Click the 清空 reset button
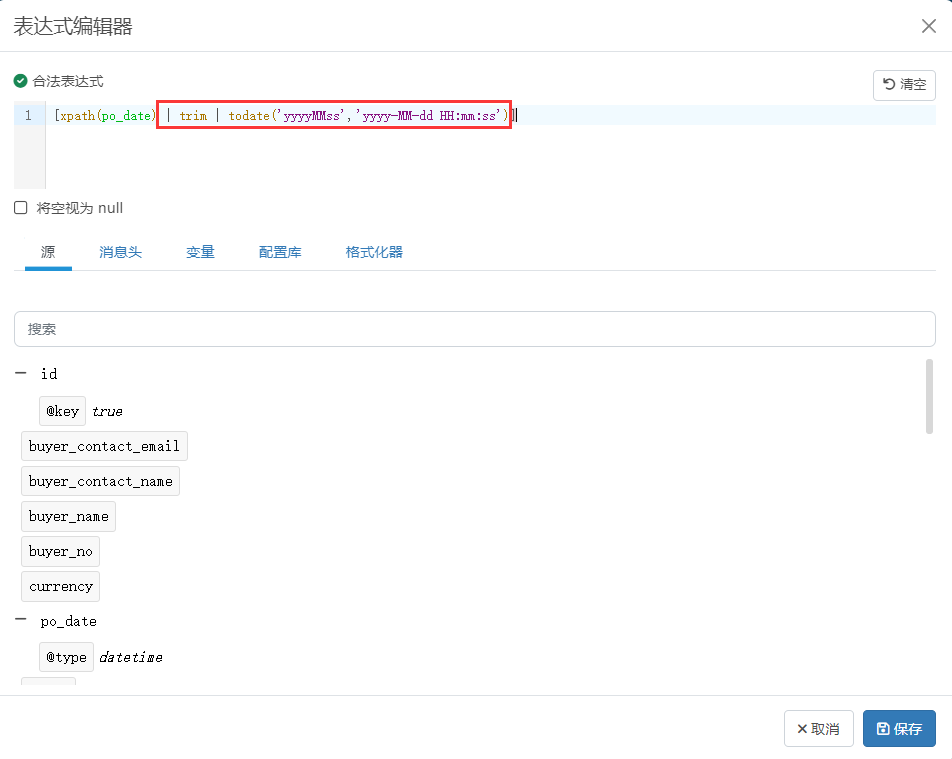The height and width of the screenshot is (759, 952). coord(904,85)
